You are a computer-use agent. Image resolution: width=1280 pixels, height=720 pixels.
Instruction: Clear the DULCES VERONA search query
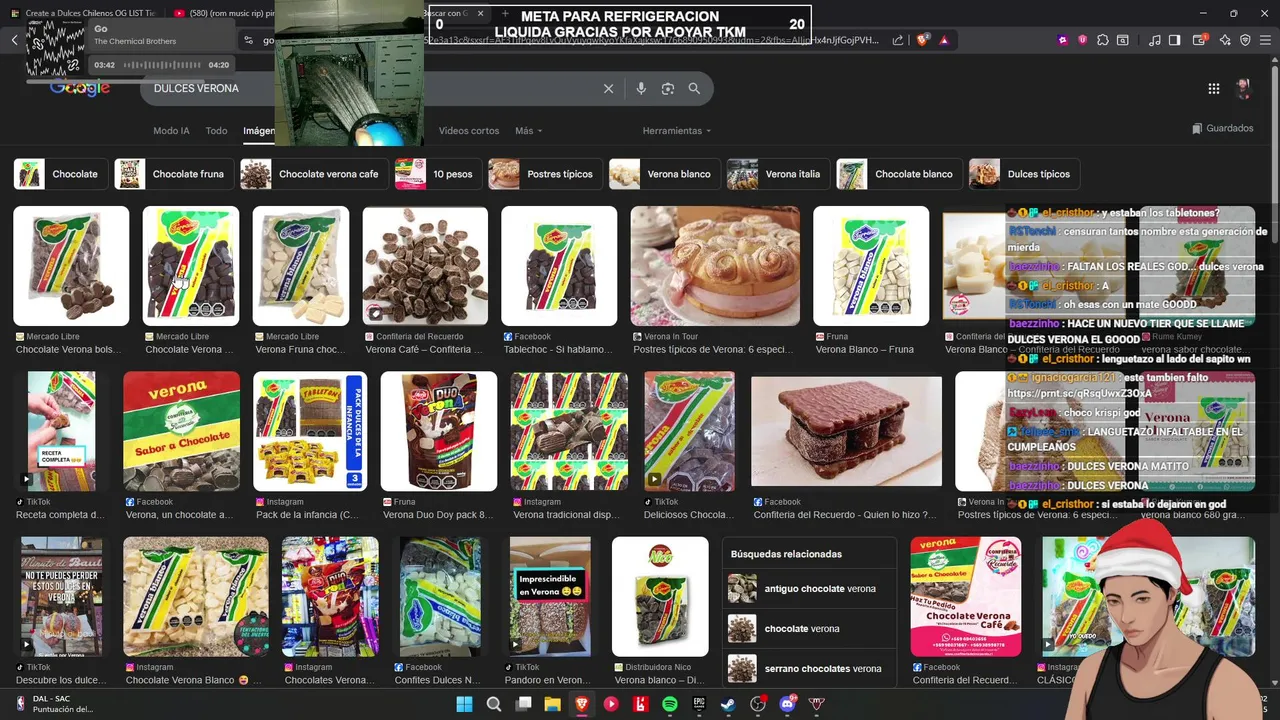pyautogui.click(x=608, y=89)
